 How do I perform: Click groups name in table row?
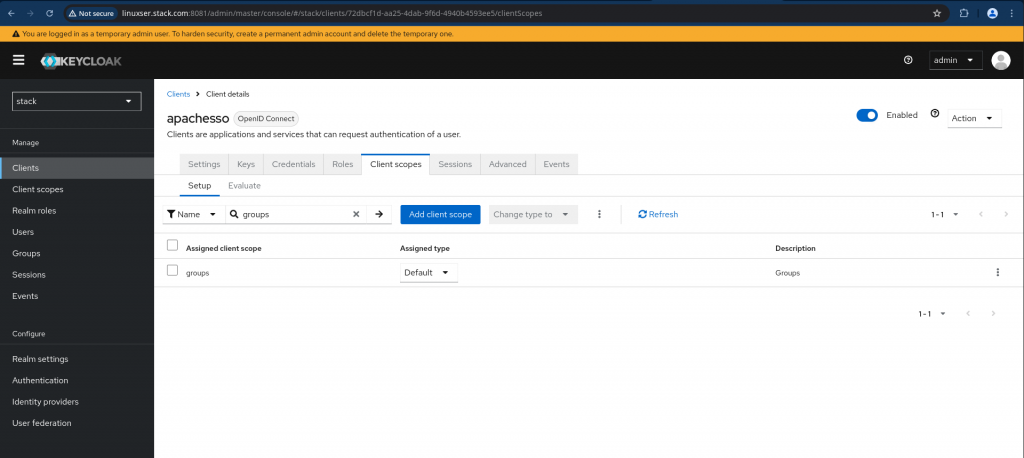(x=197, y=273)
